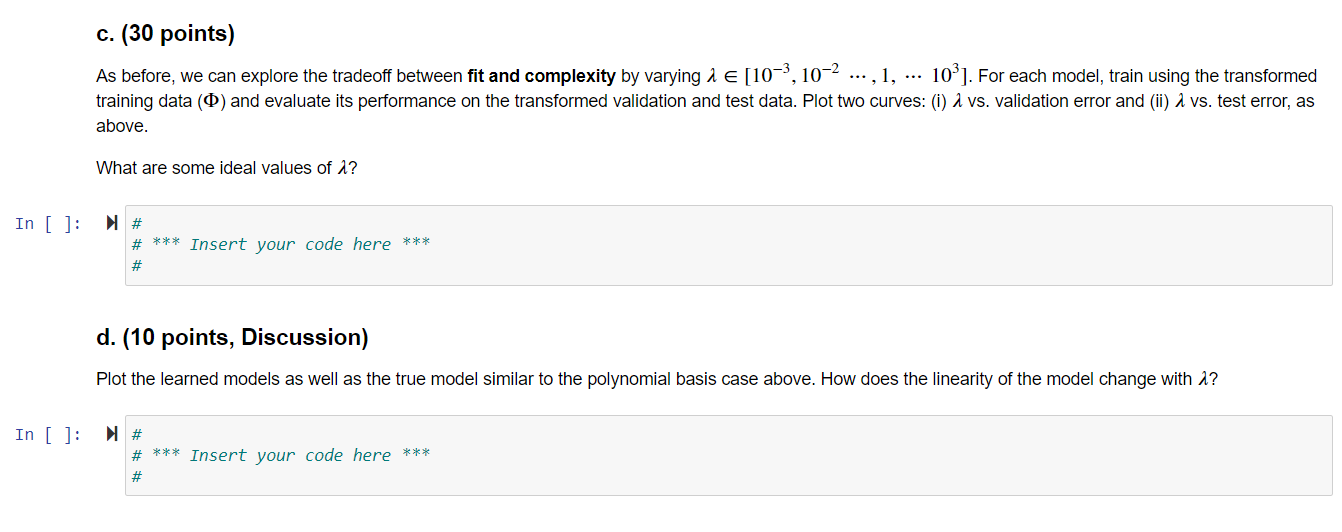Place cursor on "Insert your code here" in second cell
The height and width of the screenshot is (532, 1342).
290,456
